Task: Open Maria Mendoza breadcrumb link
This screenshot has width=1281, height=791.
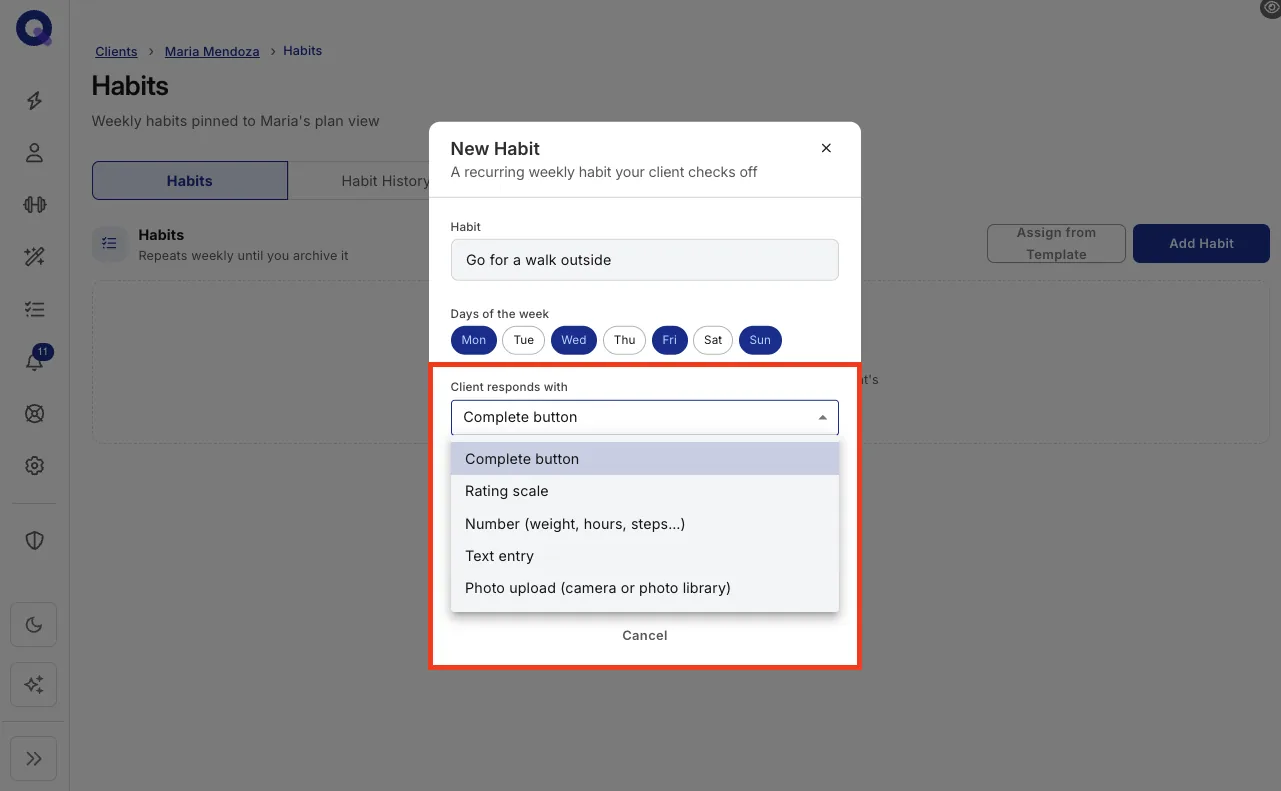Action: (x=212, y=51)
